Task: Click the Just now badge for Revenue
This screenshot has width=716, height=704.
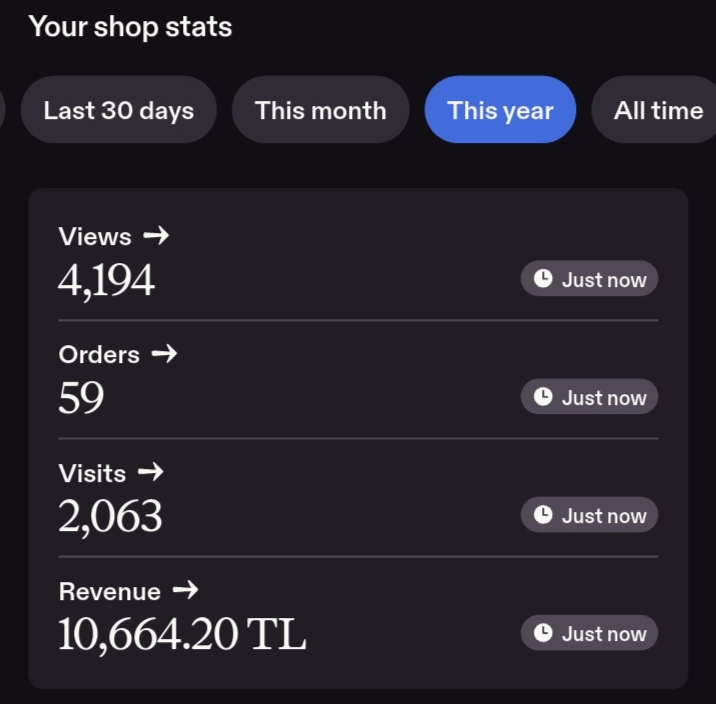Action: point(589,633)
